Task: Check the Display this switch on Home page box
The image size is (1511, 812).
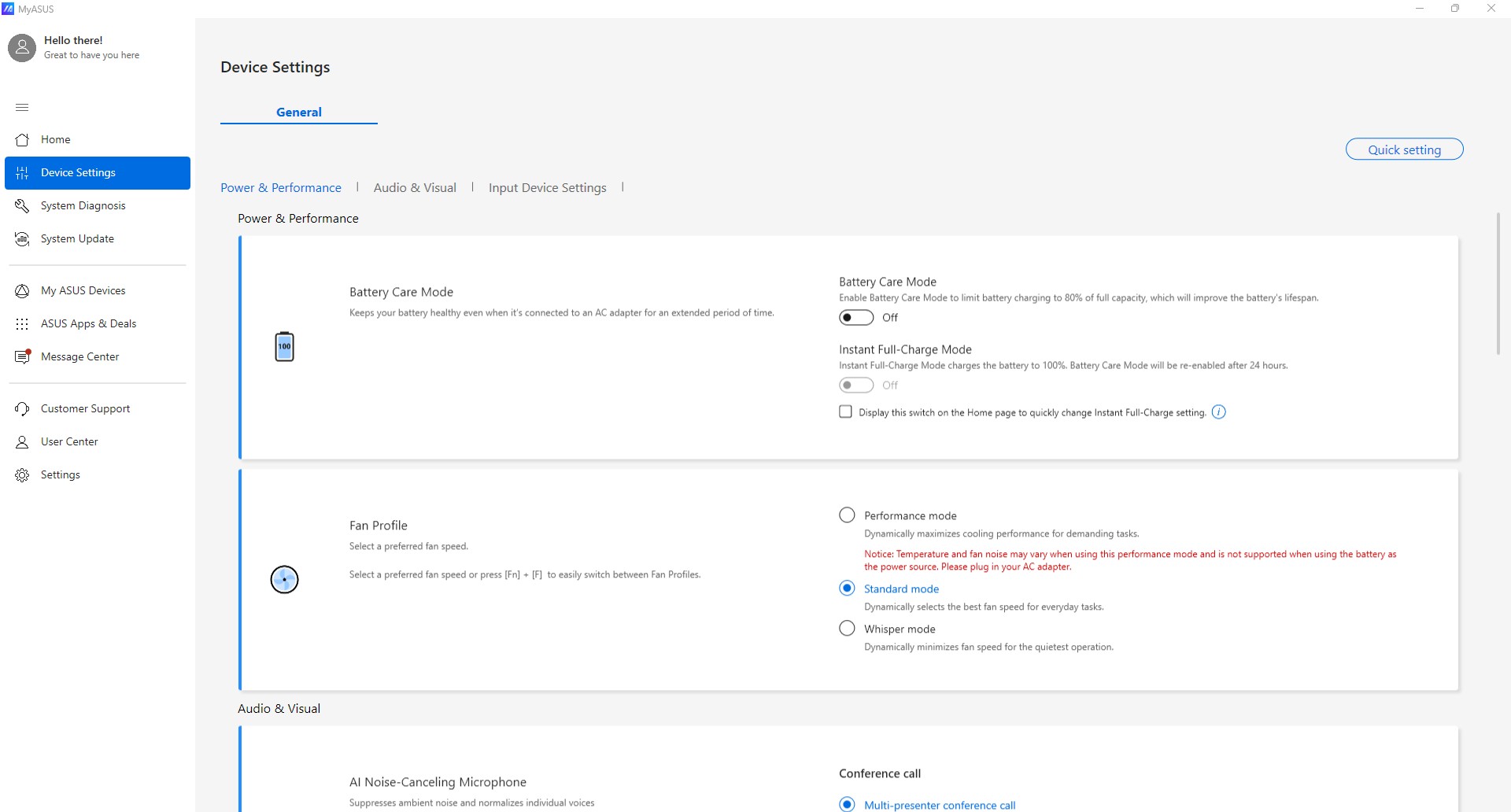Action: pyautogui.click(x=846, y=412)
